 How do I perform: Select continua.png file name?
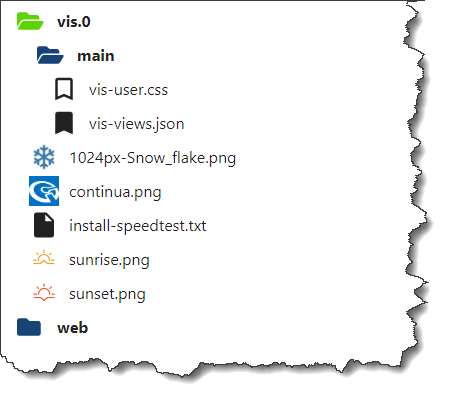(115, 192)
